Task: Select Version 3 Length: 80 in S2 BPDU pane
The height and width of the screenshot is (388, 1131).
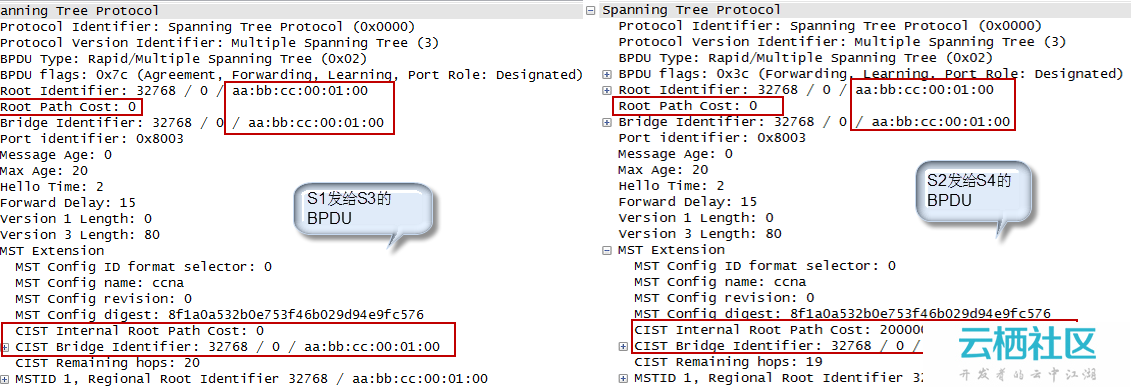Action: (700, 234)
